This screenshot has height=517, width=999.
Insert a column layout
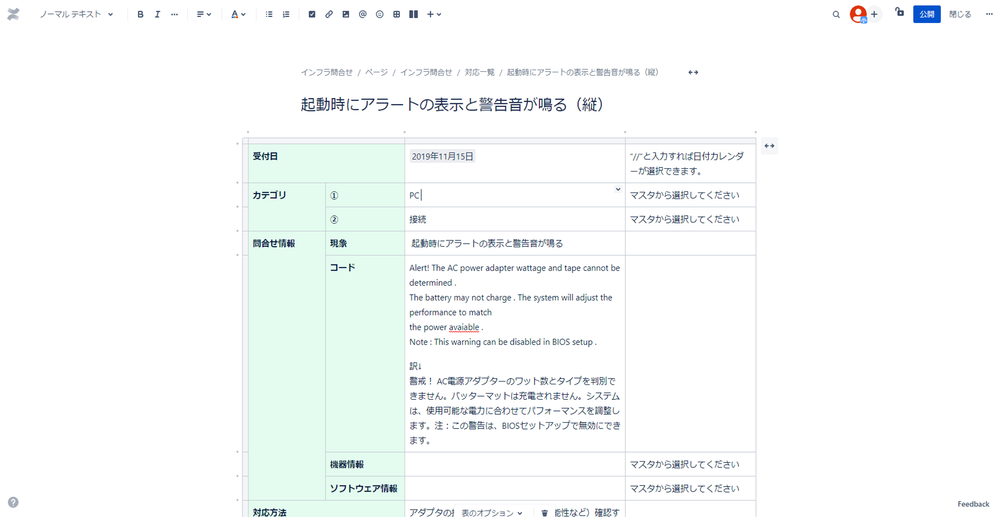pos(413,14)
